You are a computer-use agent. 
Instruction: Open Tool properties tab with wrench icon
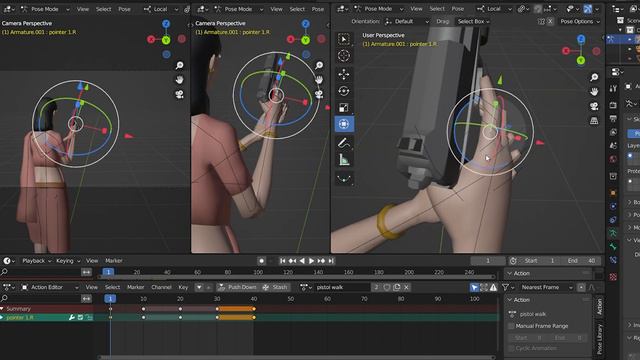(x=613, y=89)
